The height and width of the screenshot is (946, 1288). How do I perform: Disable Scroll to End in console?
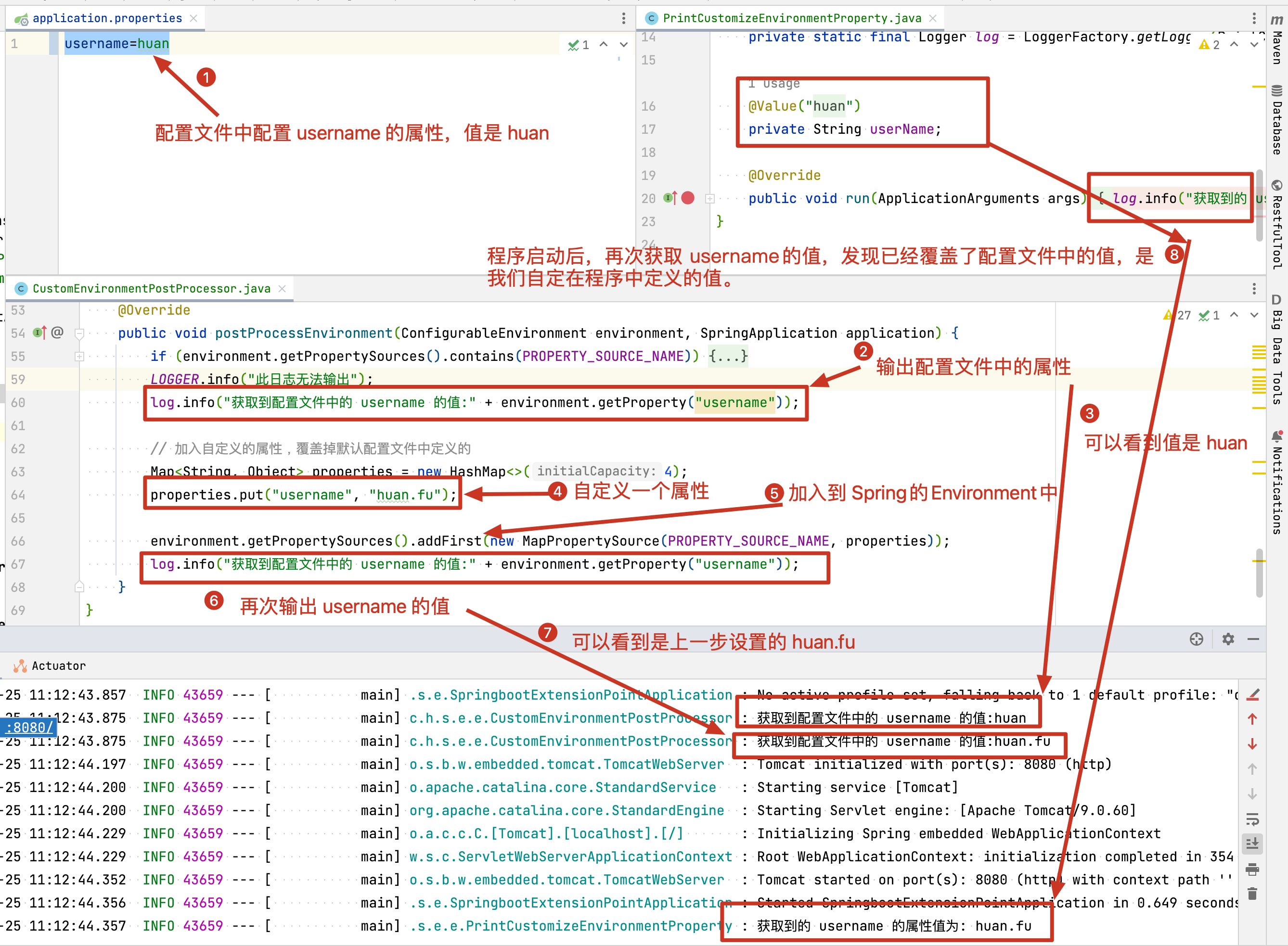coord(1253,844)
